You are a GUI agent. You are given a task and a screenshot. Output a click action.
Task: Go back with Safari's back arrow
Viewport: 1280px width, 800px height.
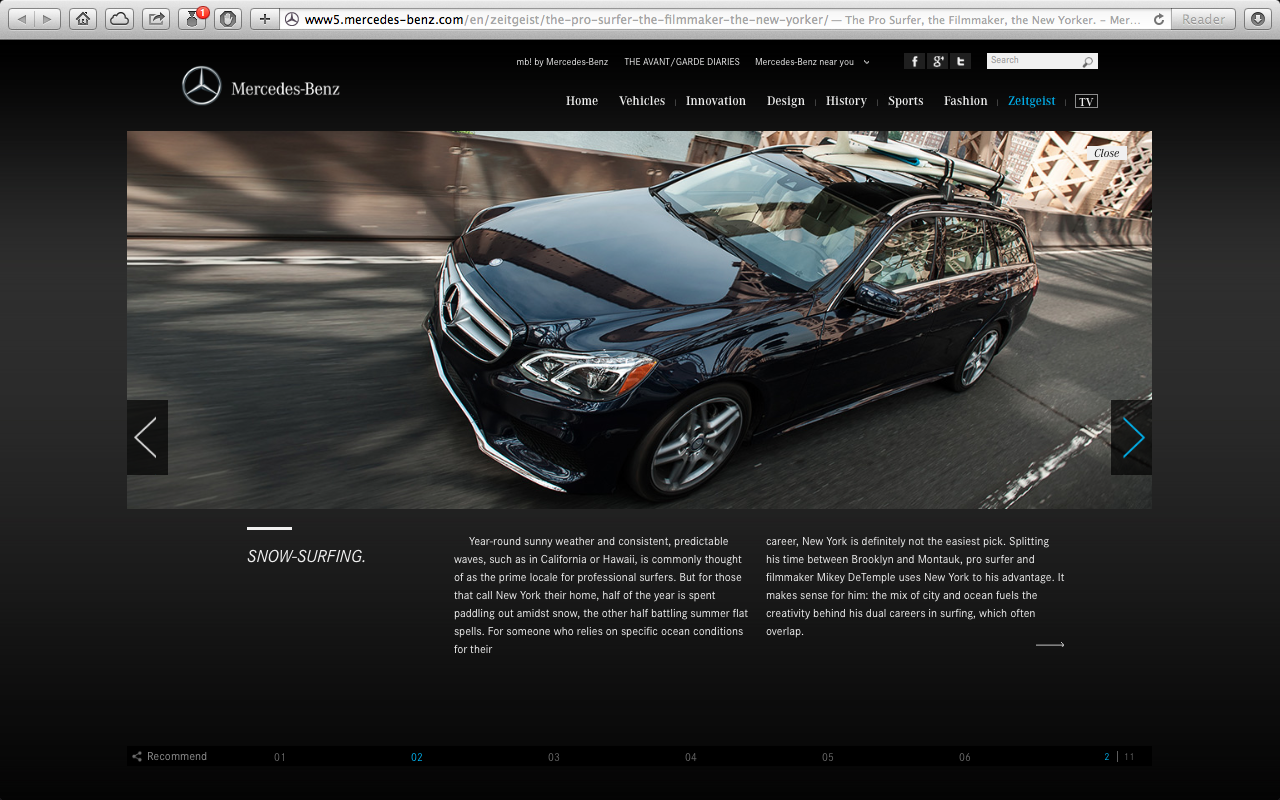pyautogui.click(x=22, y=19)
